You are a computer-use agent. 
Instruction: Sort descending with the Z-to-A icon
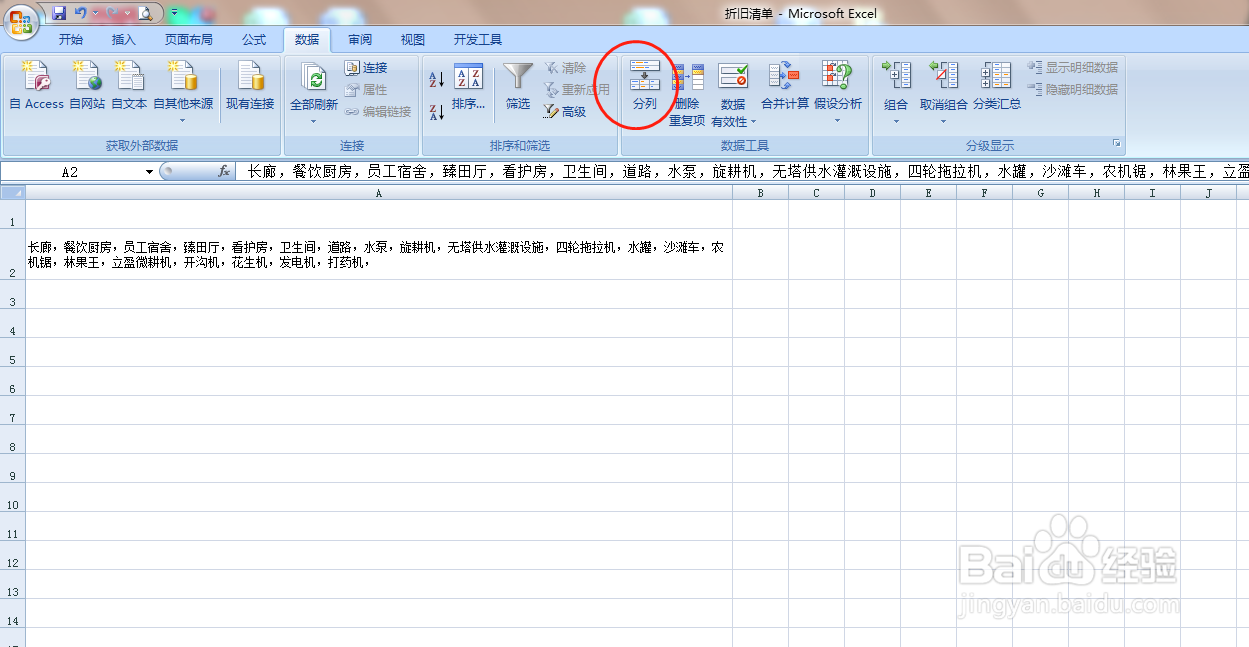coord(436,112)
